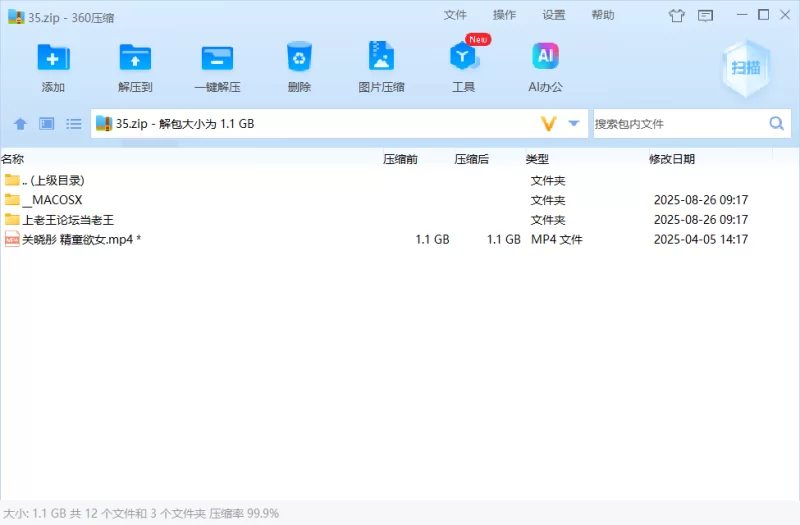Click the 添加 (Add) toolbar icon
This screenshot has height=525, width=800.
(x=53, y=57)
